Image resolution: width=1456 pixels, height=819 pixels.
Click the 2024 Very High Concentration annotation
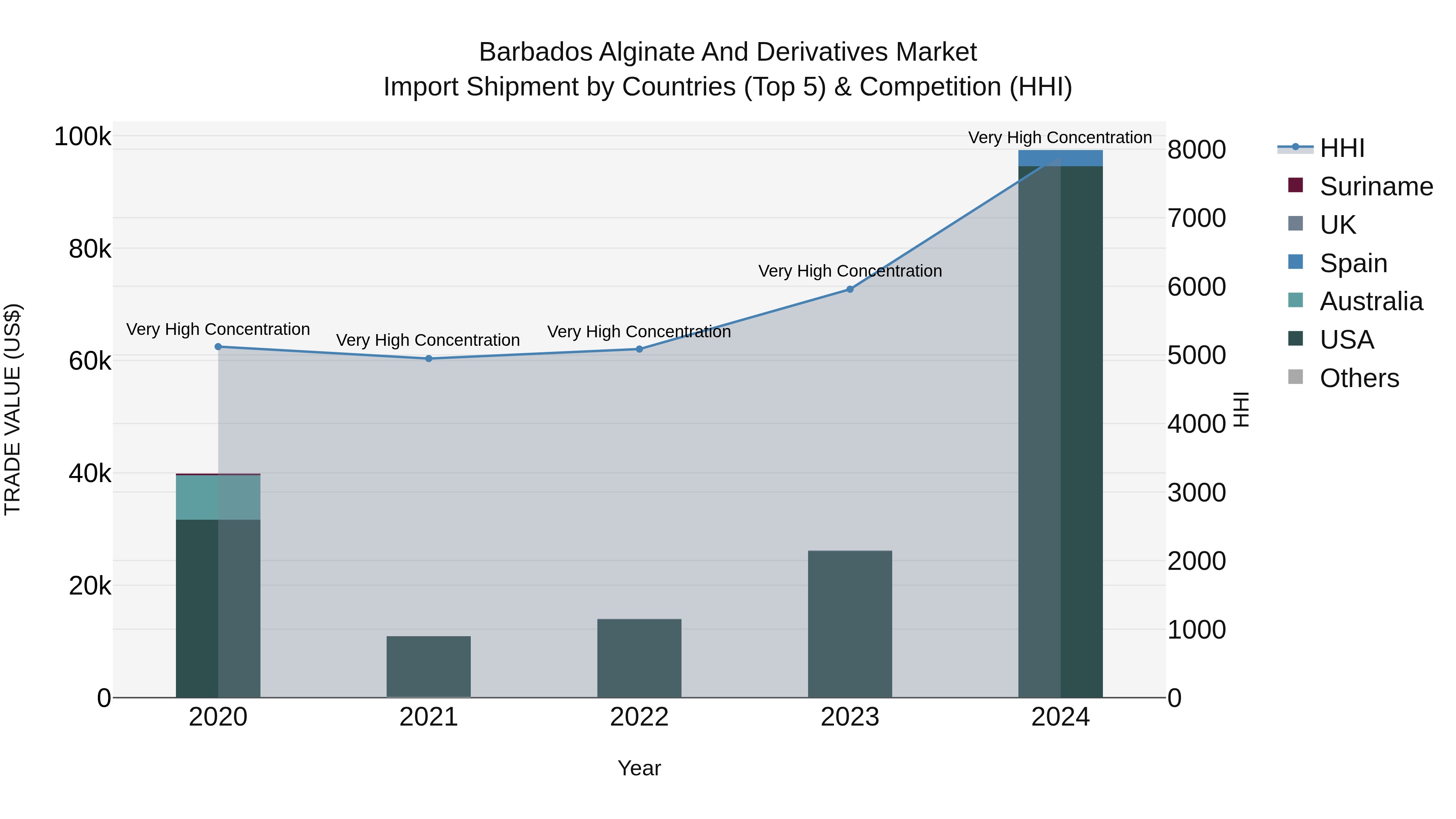click(x=1060, y=138)
